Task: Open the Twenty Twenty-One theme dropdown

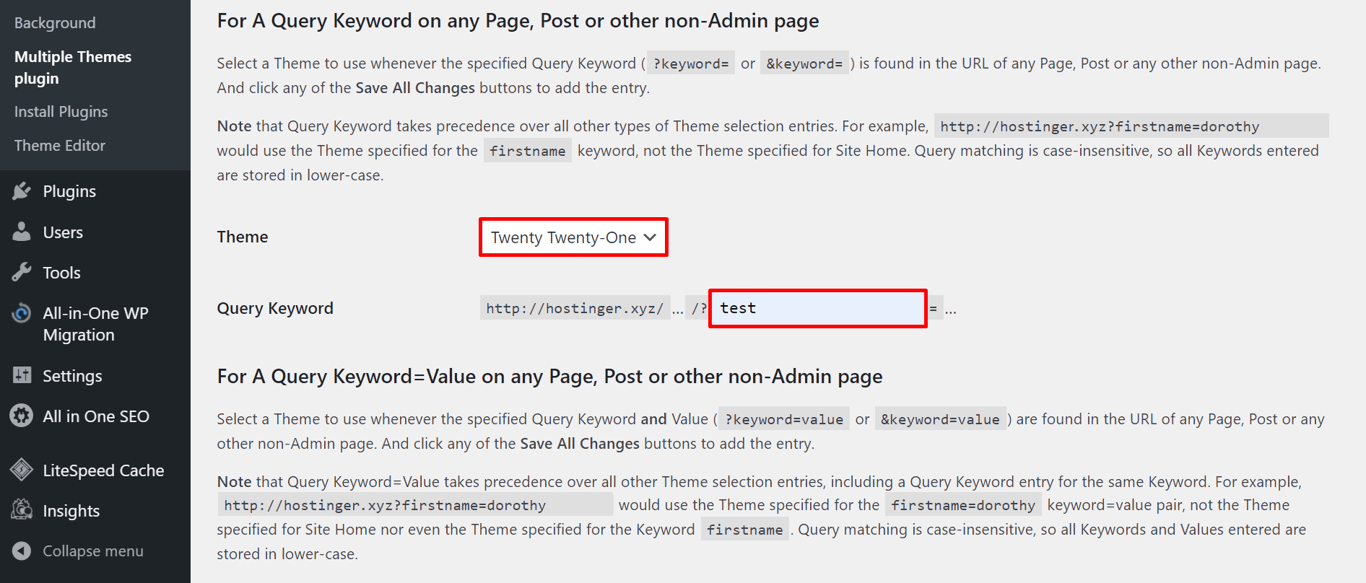Action: [x=573, y=237]
